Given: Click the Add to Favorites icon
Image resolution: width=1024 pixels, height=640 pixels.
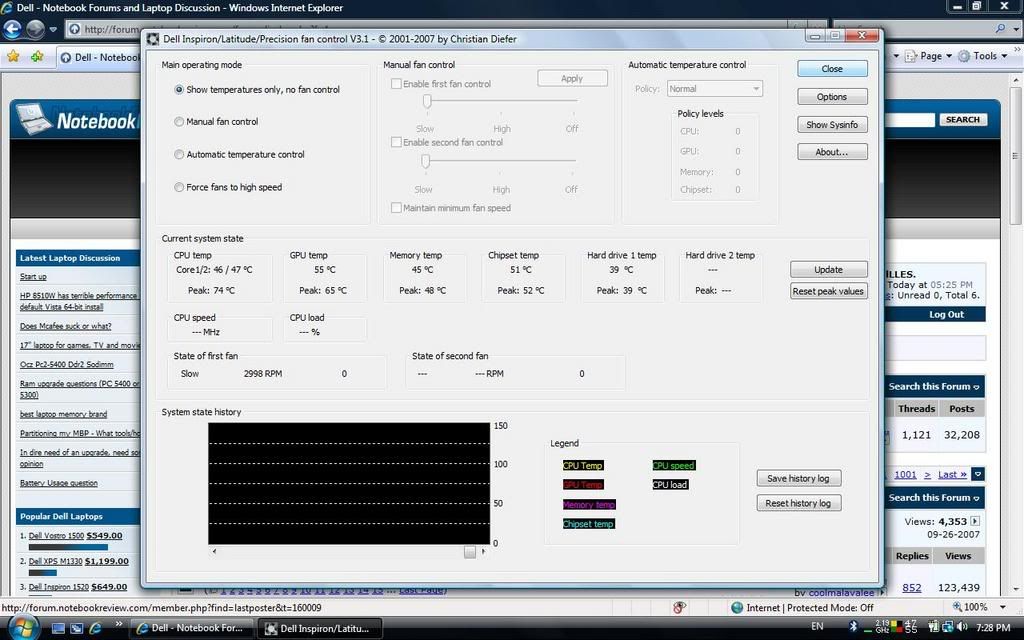Looking at the screenshot, I should (37, 56).
